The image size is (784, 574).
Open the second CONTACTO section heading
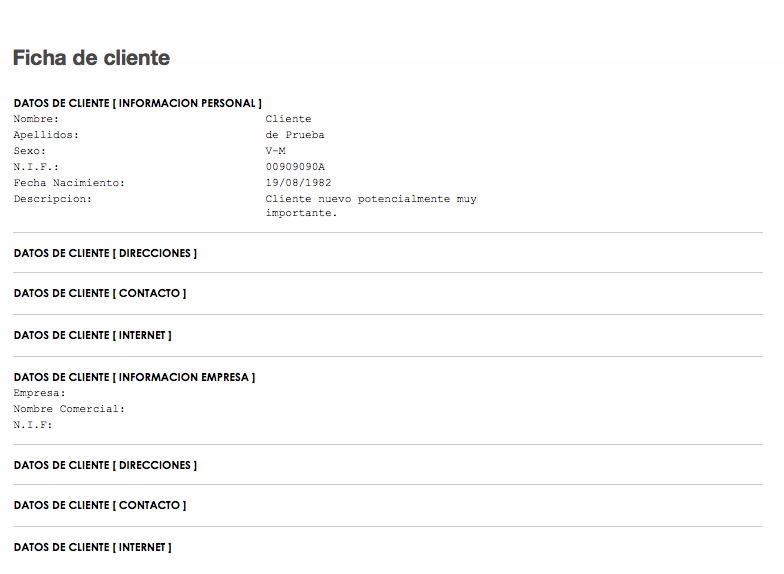tap(100, 506)
